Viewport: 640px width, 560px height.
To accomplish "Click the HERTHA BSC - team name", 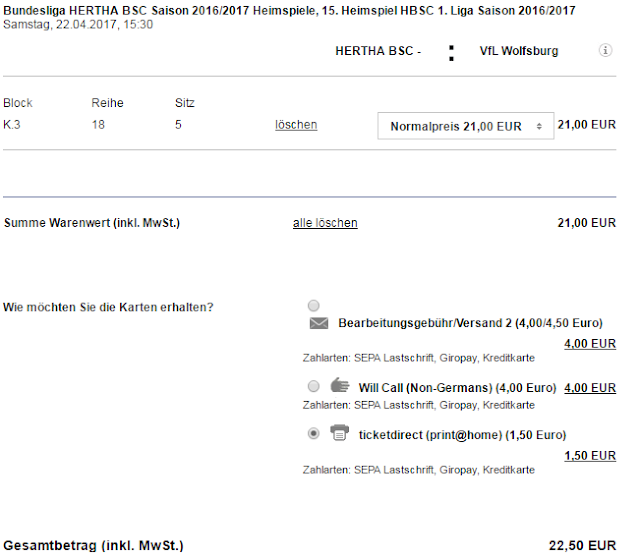I will click(378, 51).
